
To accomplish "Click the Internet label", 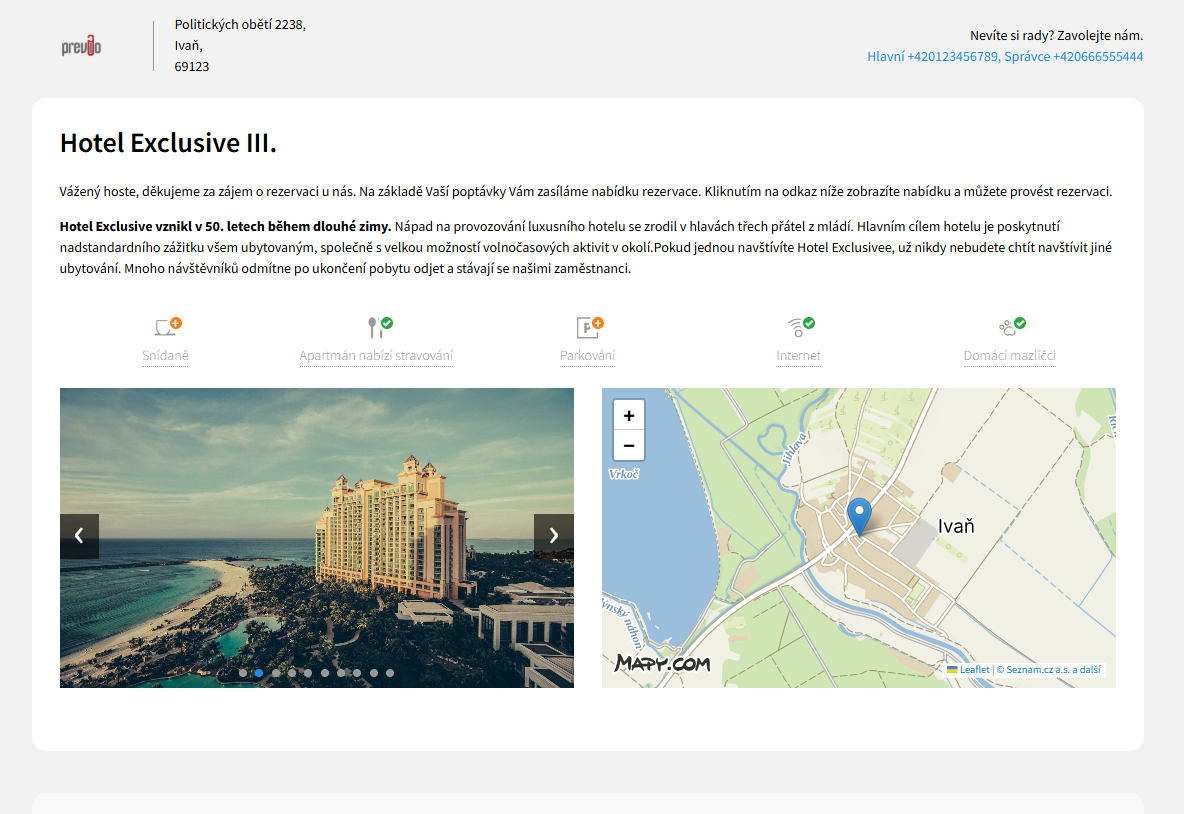I will pyautogui.click(x=798, y=356).
